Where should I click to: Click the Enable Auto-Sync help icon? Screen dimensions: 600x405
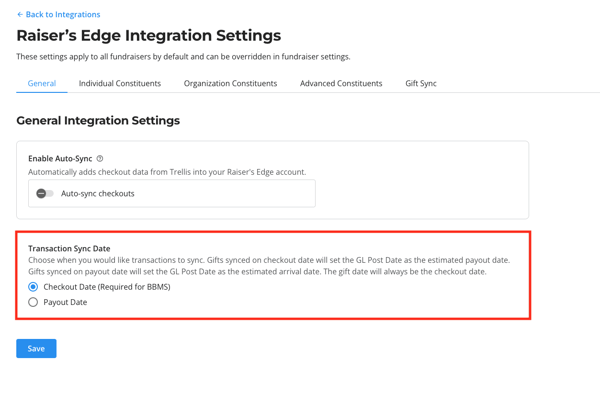[100, 158]
